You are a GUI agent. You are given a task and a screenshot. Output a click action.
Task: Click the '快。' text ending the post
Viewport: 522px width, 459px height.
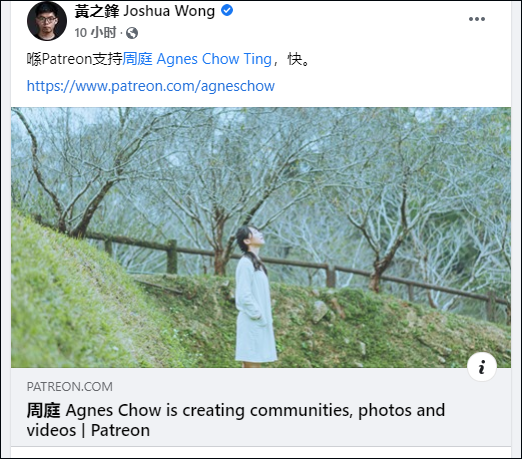tap(299, 59)
